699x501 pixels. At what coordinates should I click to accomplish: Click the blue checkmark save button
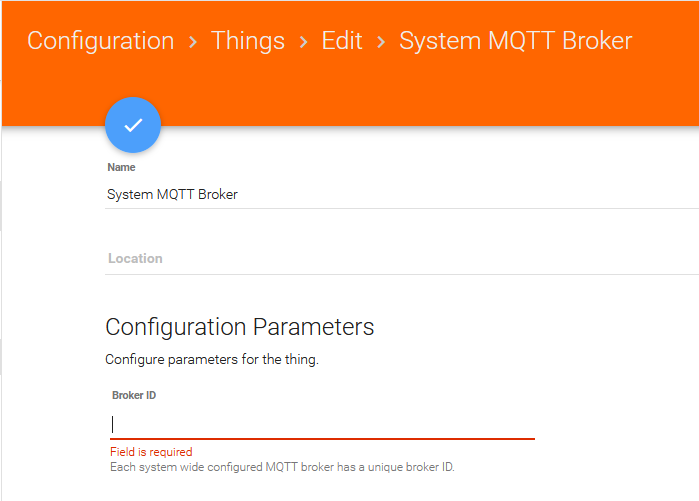click(x=133, y=125)
